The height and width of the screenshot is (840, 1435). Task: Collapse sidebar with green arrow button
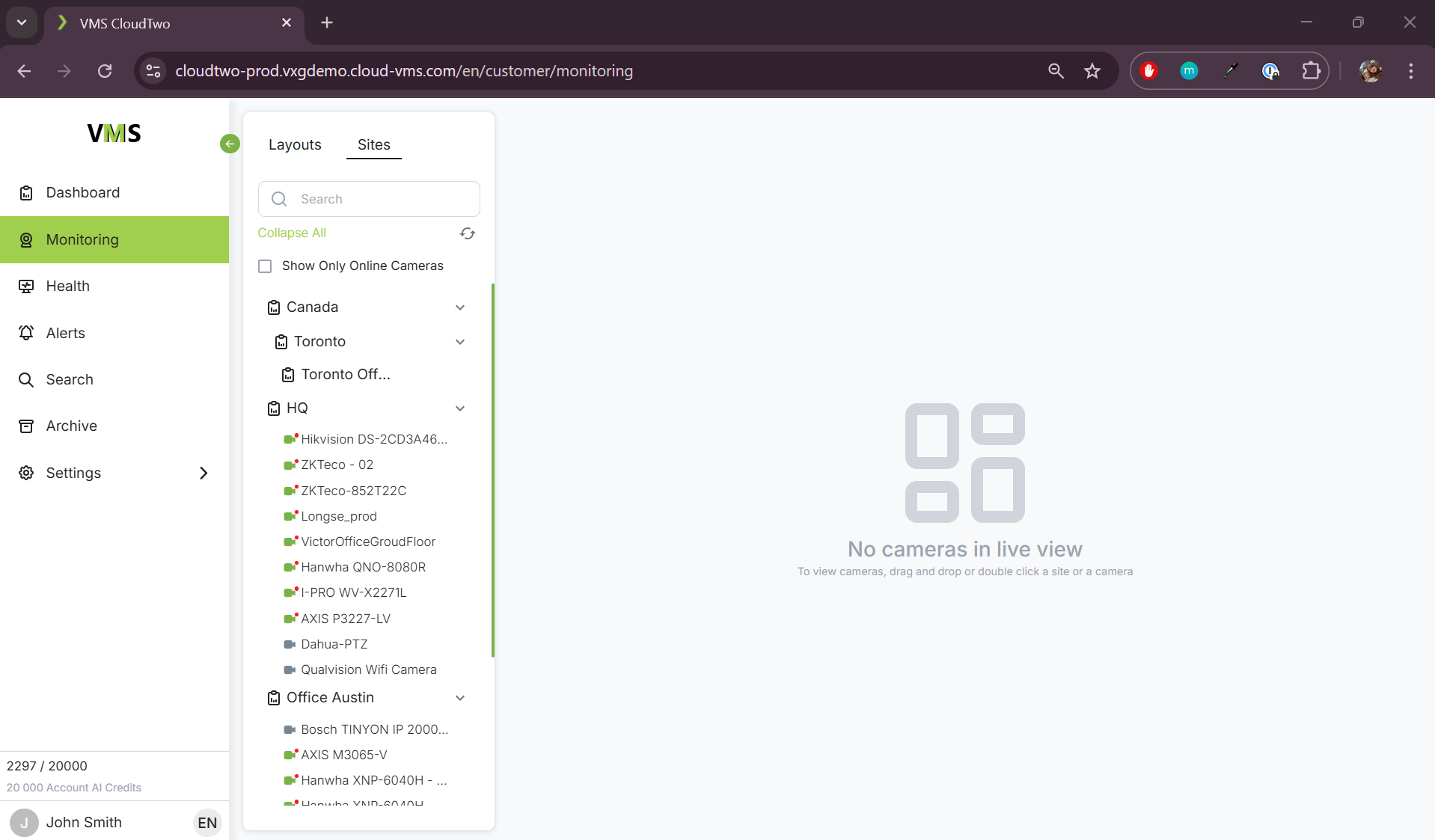[x=230, y=144]
